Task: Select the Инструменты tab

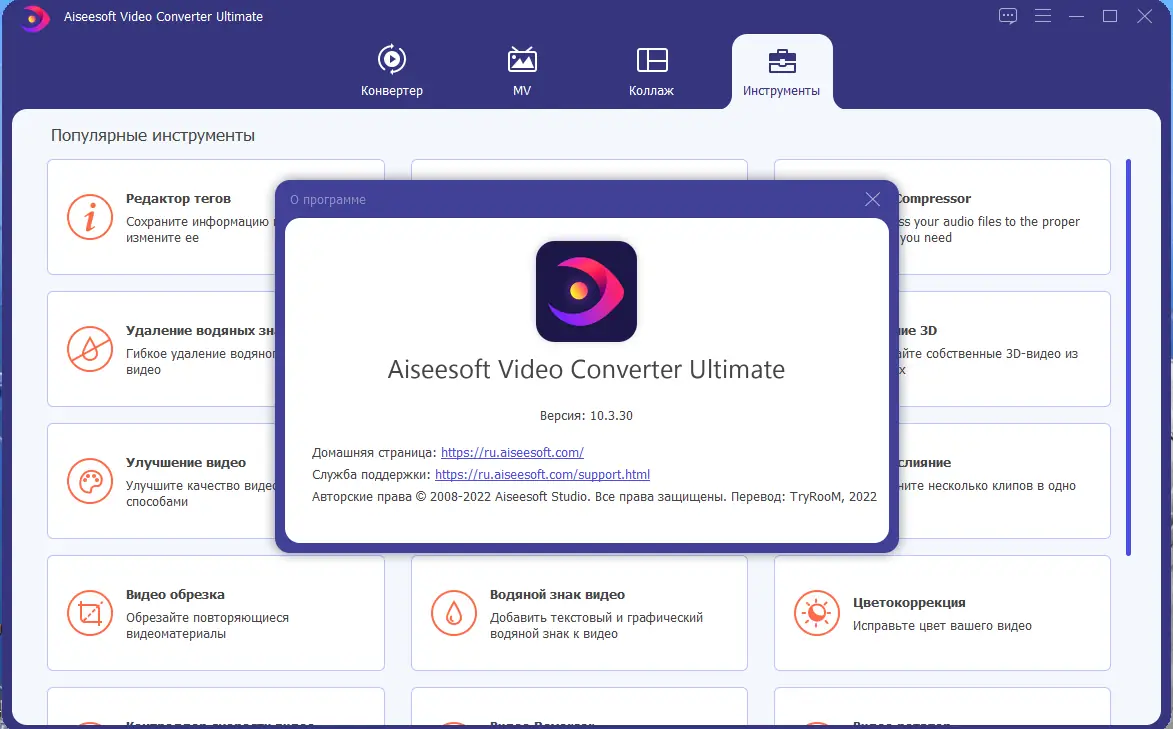Action: pos(782,70)
